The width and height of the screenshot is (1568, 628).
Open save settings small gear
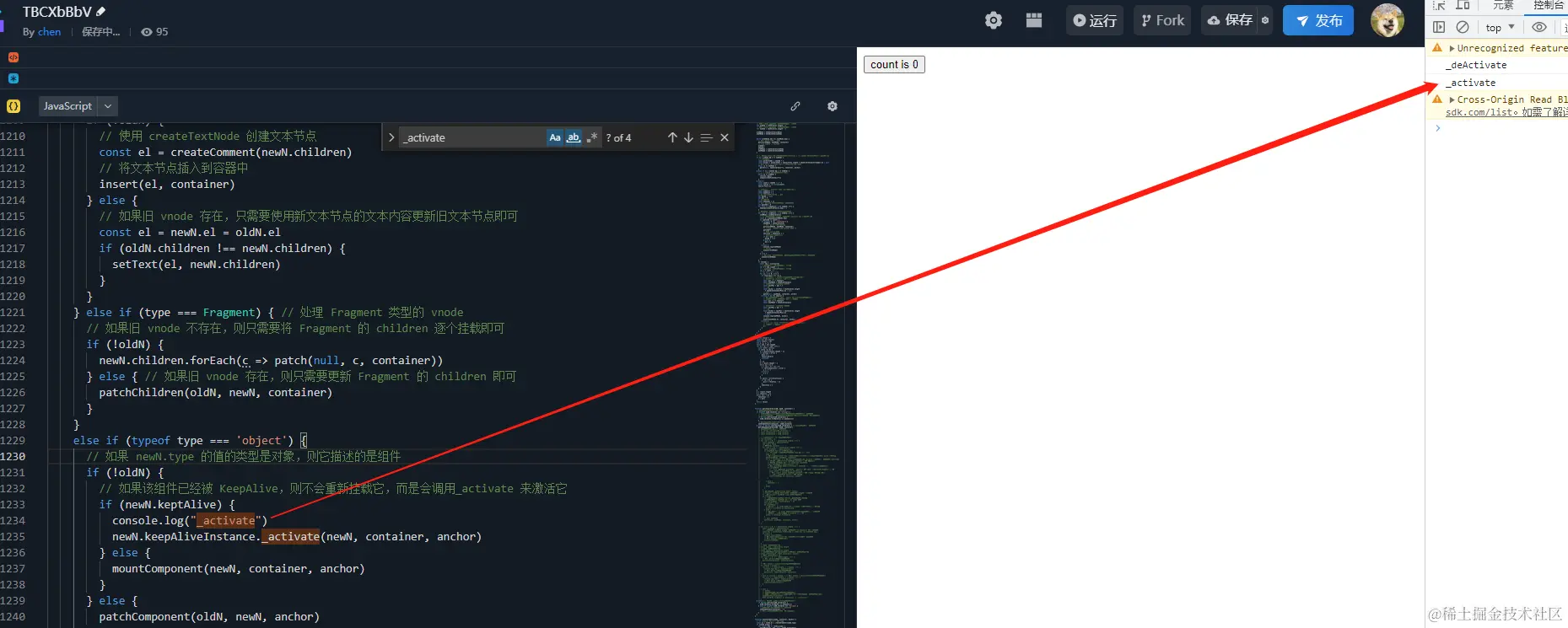[x=1265, y=20]
